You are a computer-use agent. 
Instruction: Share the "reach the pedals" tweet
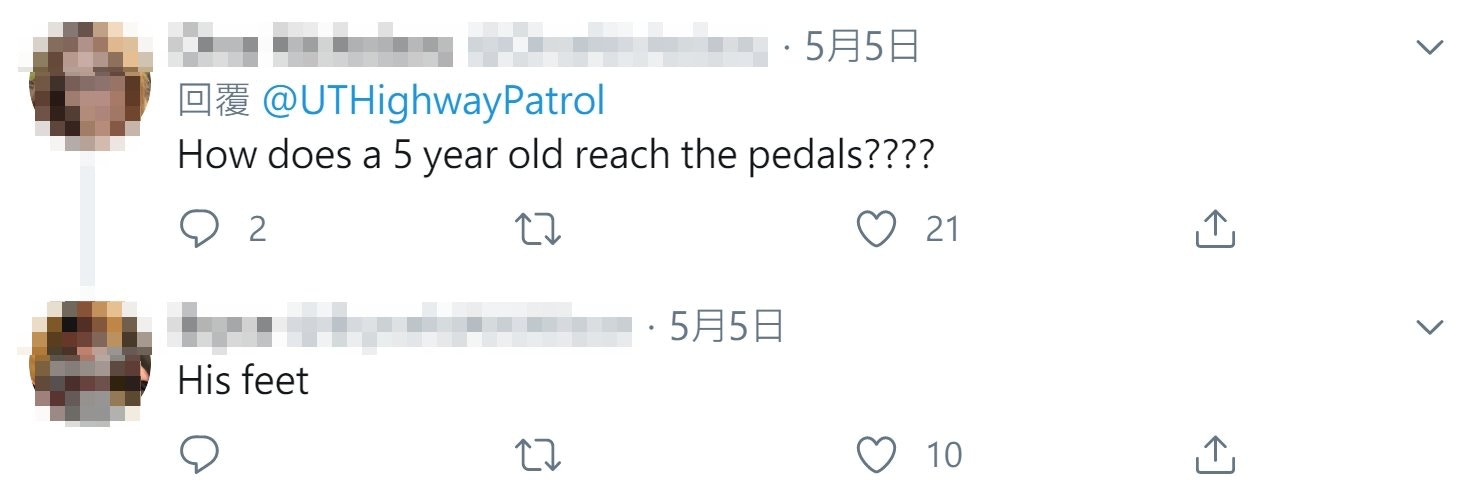point(1216,229)
